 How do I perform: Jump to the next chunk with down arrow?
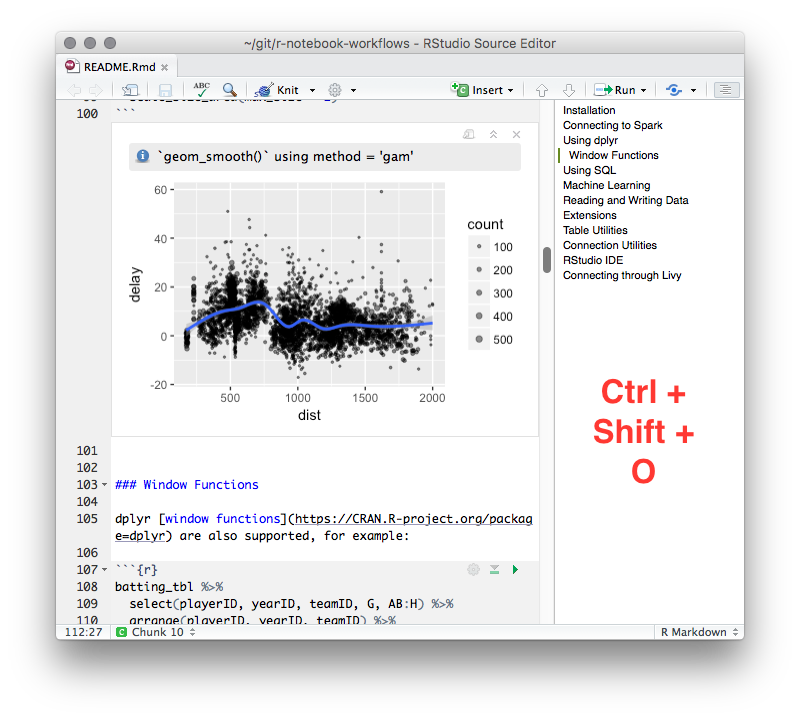point(568,90)
